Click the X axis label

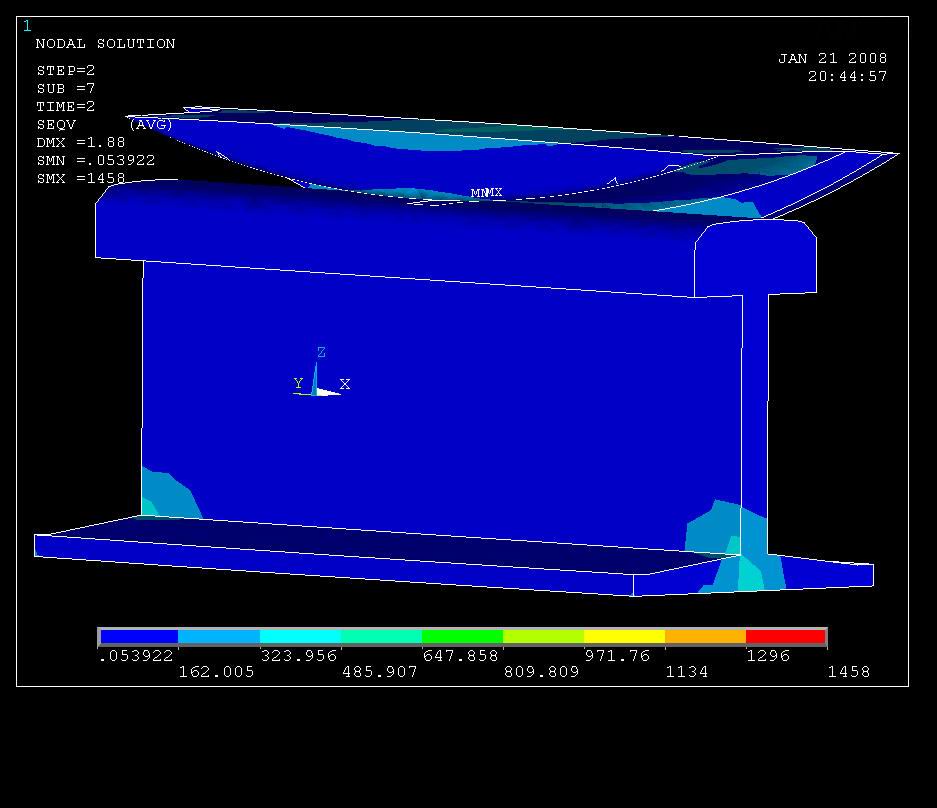[x=345, y=384]
